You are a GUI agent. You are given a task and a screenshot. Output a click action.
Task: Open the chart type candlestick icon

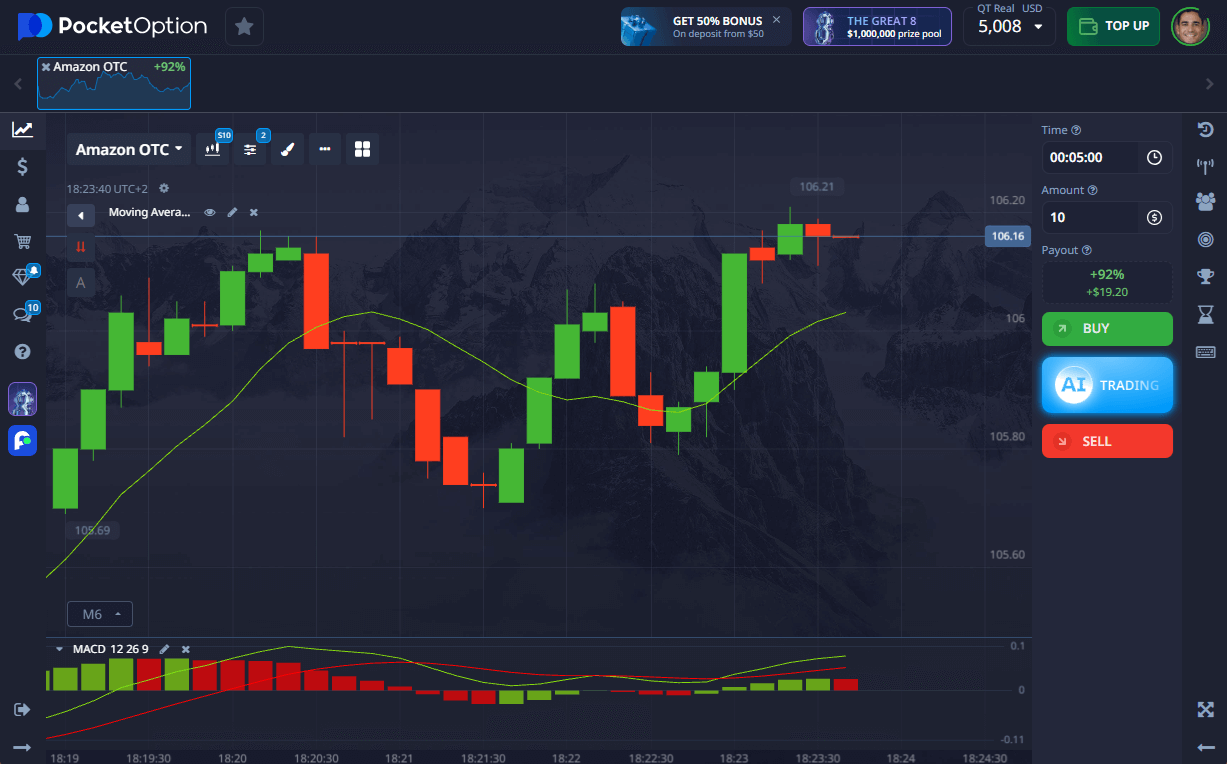(212, 149)
